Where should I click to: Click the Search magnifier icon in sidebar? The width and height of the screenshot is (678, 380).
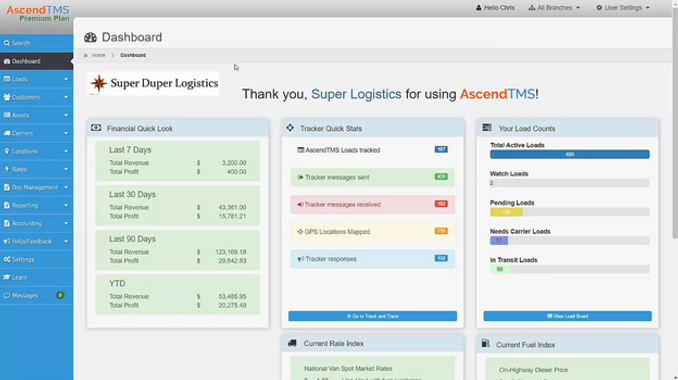[x=7, y=43]
